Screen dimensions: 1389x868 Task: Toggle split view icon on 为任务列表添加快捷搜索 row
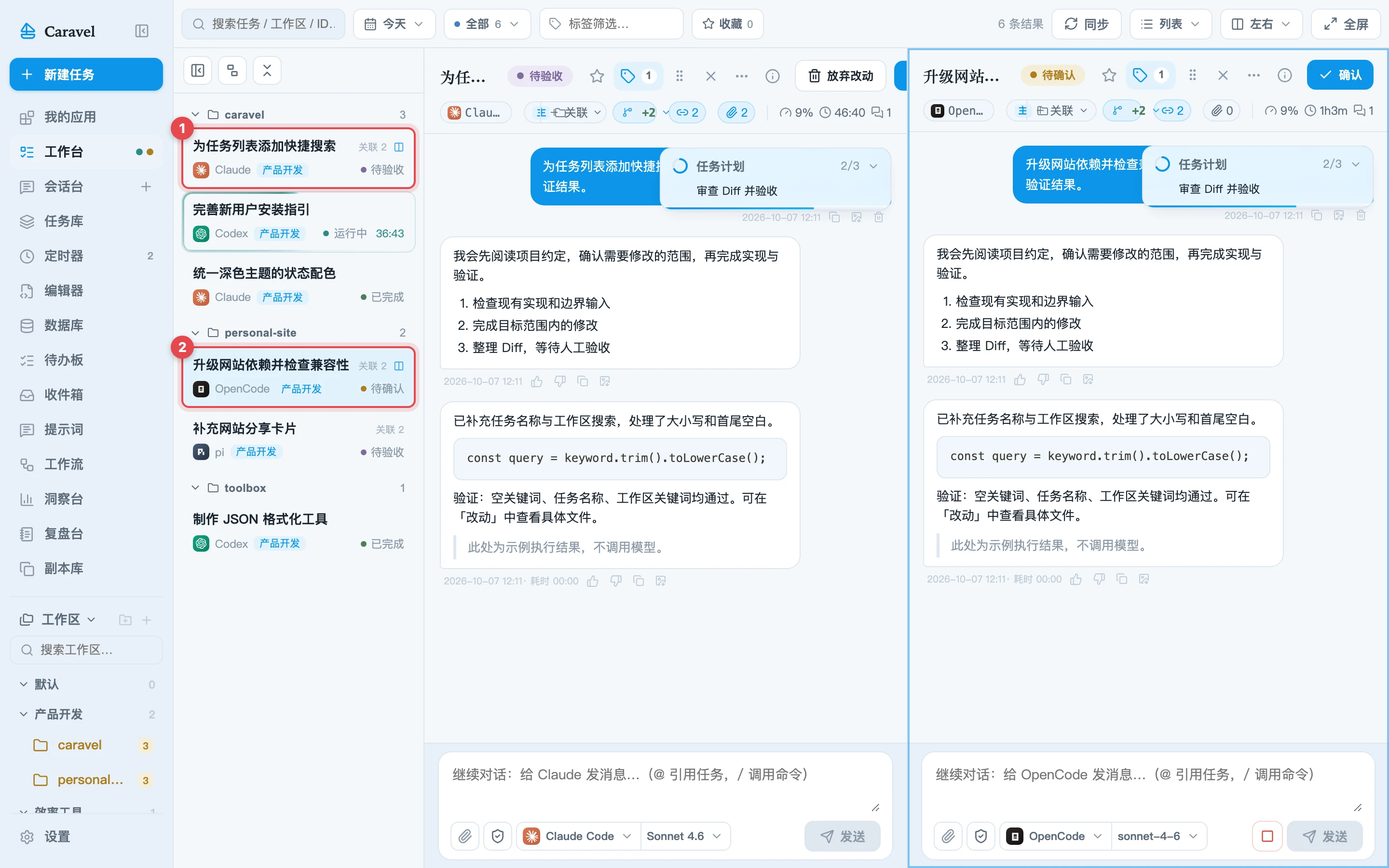pos(399,147)
